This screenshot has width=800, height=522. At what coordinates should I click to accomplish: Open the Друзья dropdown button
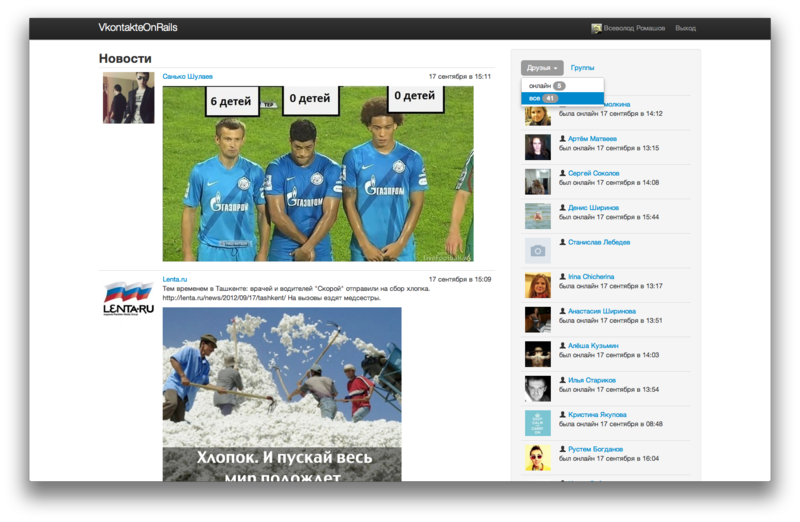[542, 67]
